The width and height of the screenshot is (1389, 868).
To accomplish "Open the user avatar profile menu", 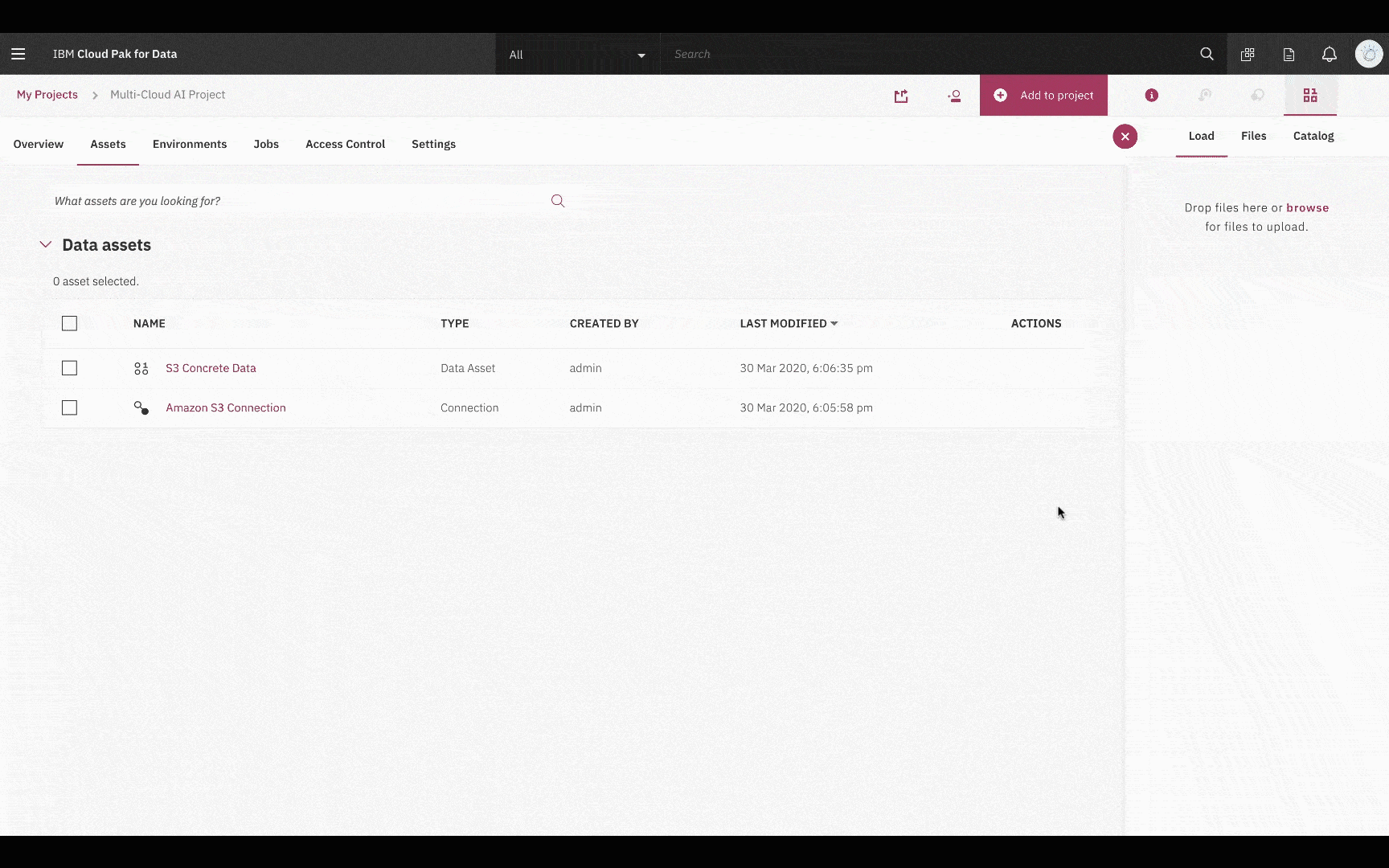I will 1369,54.
